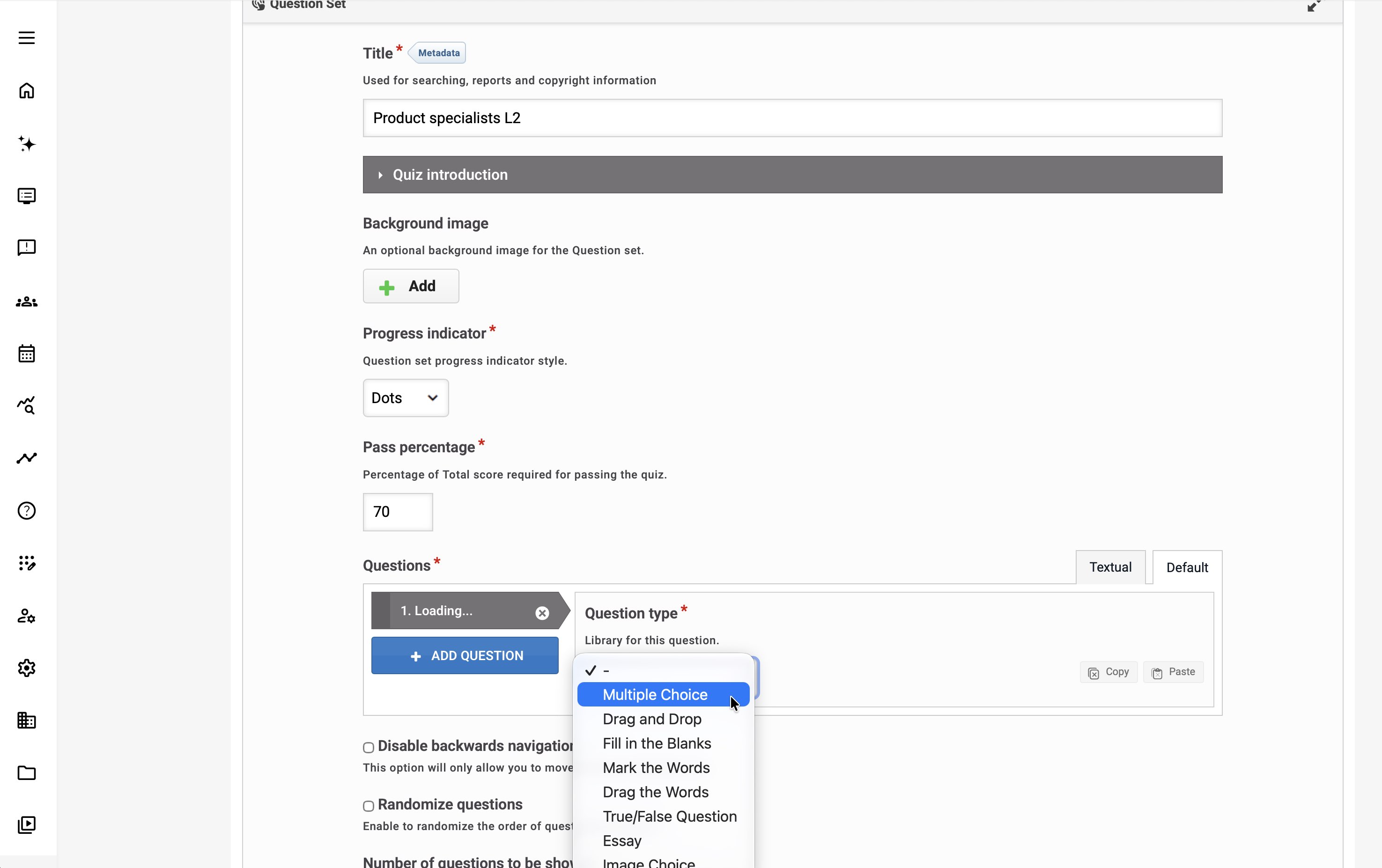Choose Mark the Words option
Viewport: 1382px width, 868px height.
coord(663,768)
